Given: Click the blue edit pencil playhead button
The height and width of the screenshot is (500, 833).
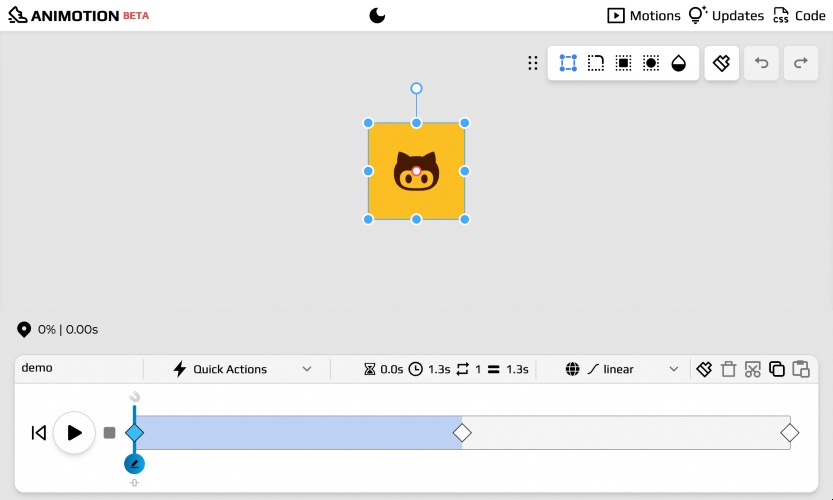Looking at the screenshot, I should pos(134,464).
